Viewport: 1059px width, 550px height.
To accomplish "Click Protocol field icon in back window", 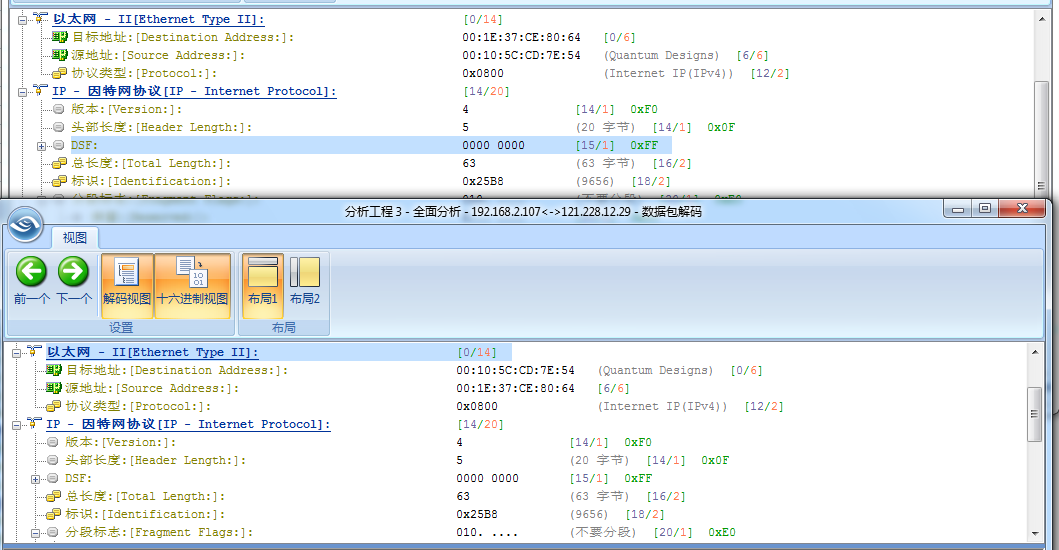I will [59, 73].
